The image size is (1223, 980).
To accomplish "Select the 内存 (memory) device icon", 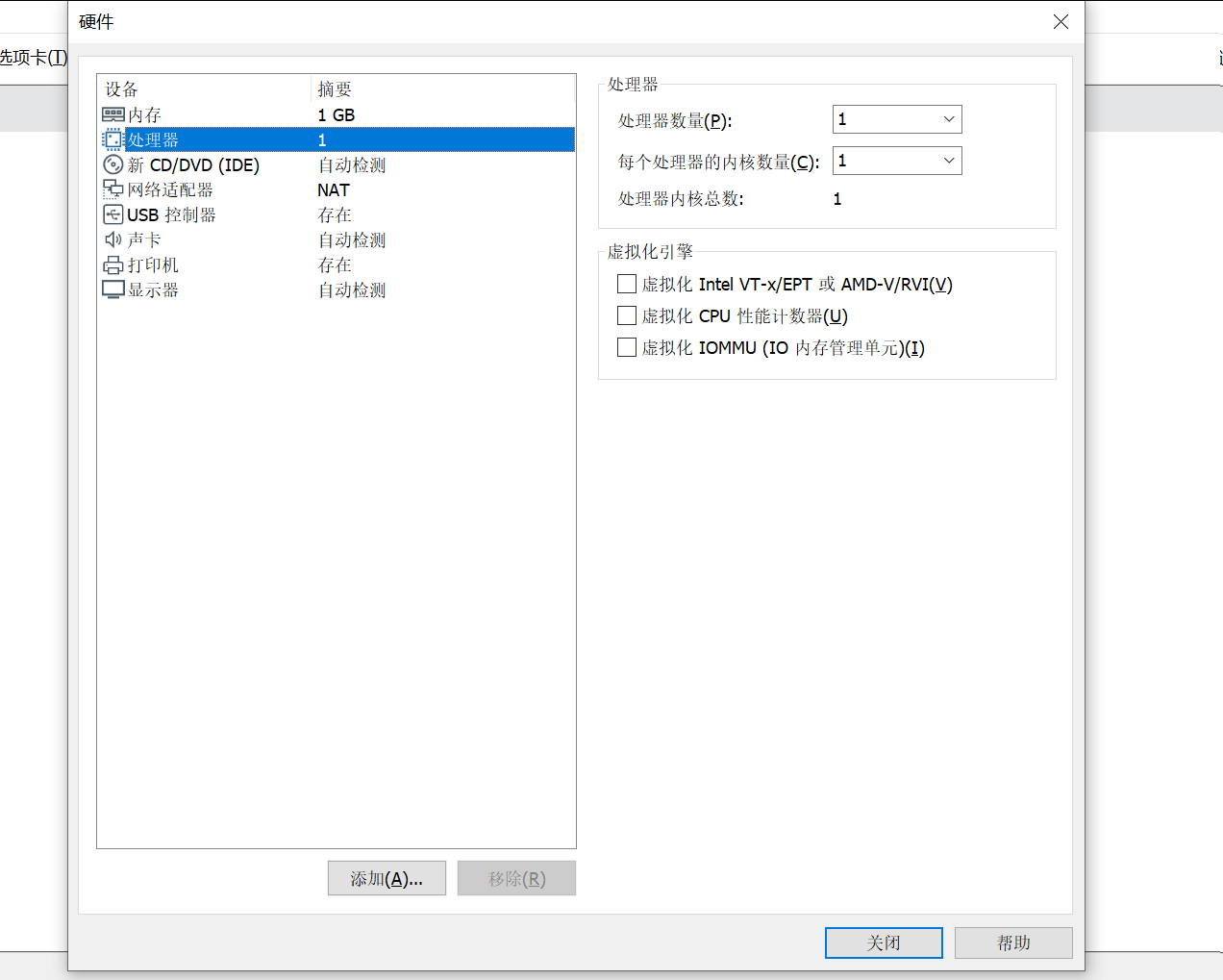I will coord(112,114).
